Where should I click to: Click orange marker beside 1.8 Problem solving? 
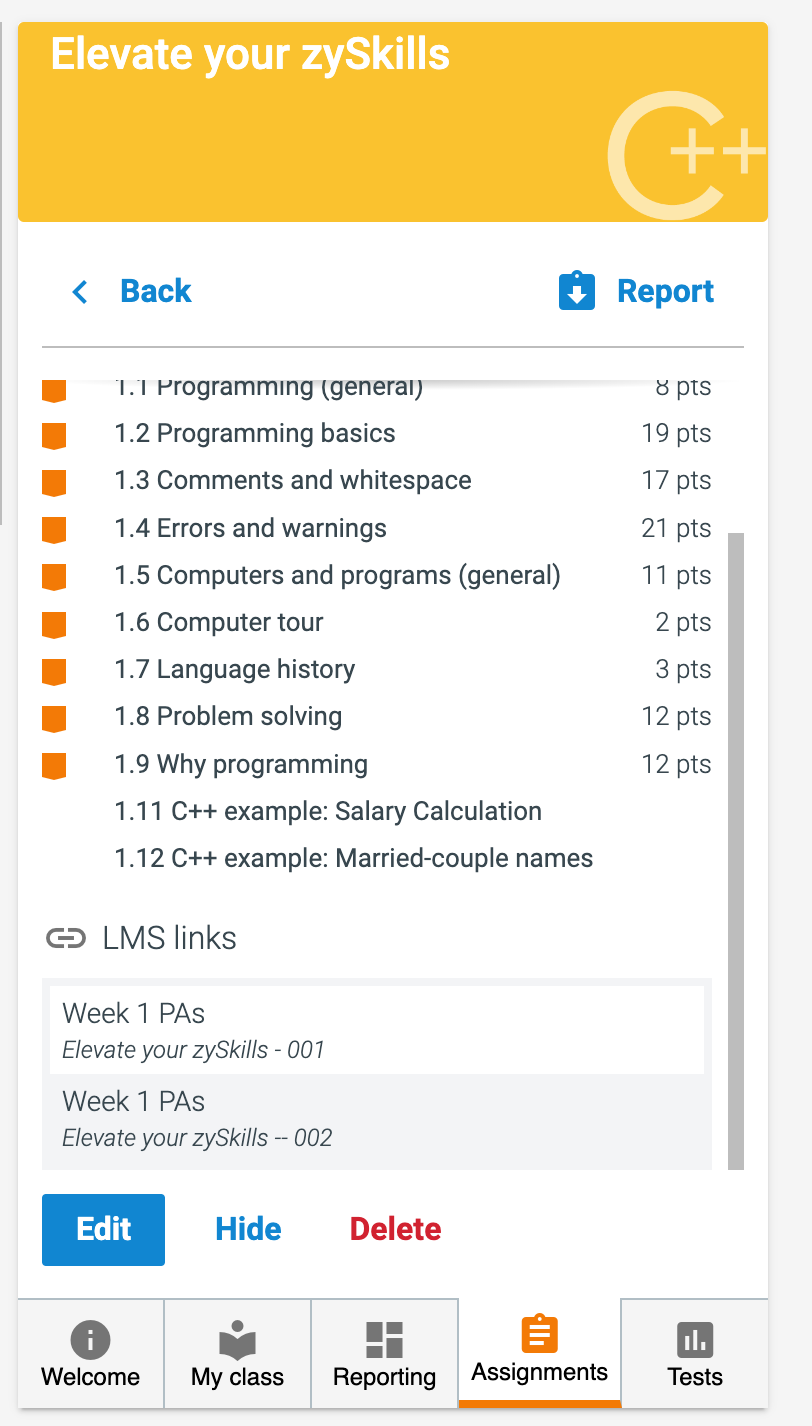(x=54, y=719)
